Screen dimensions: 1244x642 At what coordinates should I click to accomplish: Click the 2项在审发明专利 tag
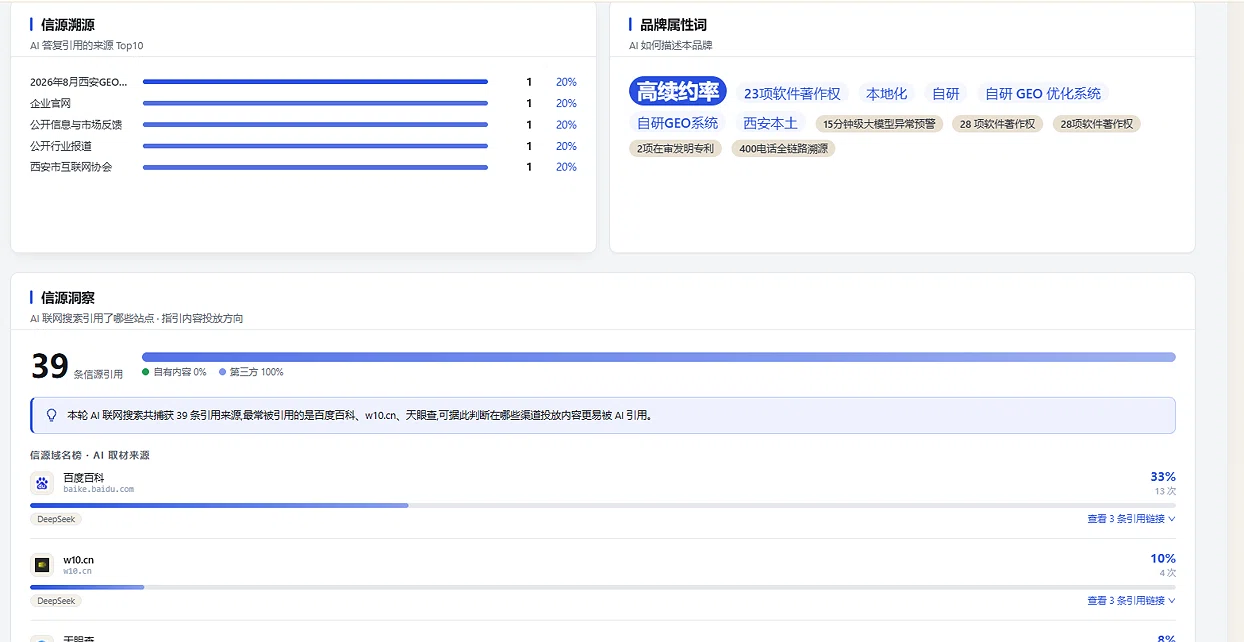click(675, 149)
